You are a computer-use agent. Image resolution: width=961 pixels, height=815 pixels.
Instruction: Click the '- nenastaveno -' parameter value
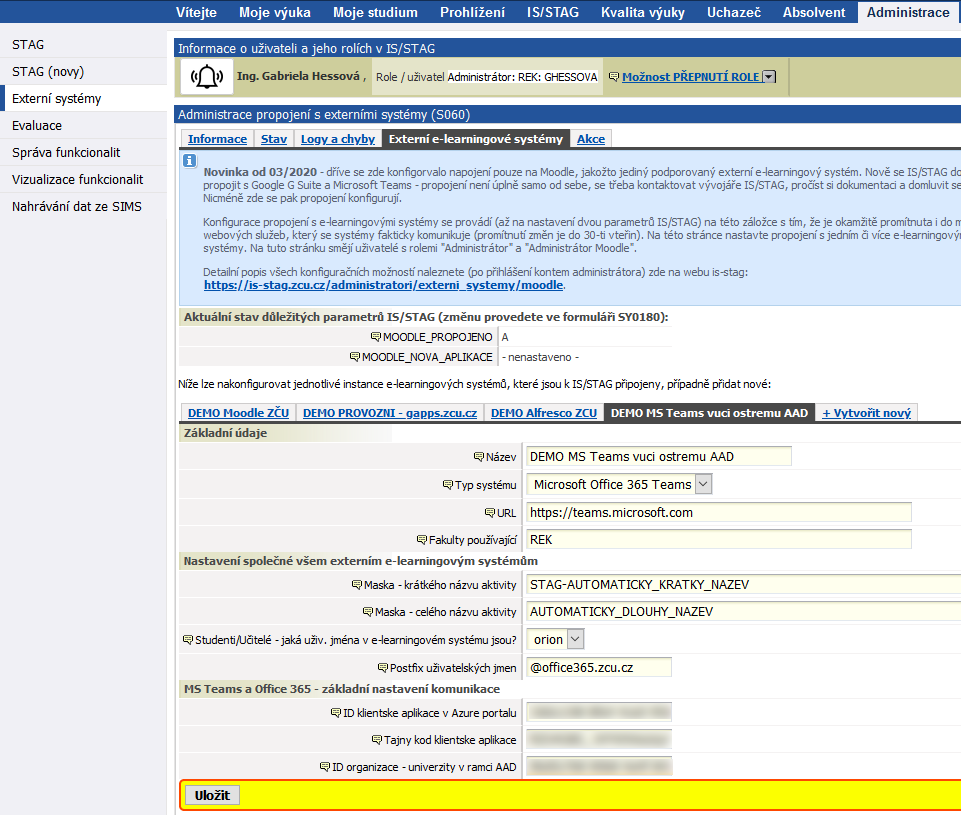[540, 357]
